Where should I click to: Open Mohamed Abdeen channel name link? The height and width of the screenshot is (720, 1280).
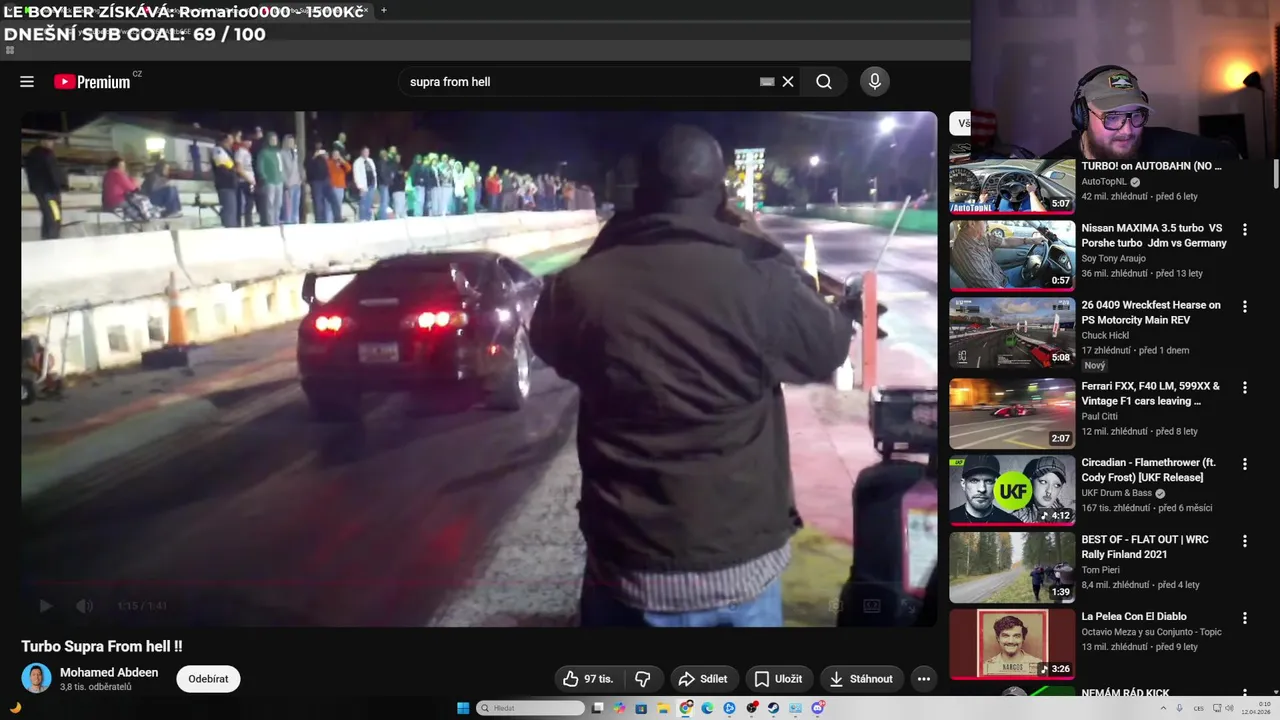pyautogui.click(x=109, y=673)
